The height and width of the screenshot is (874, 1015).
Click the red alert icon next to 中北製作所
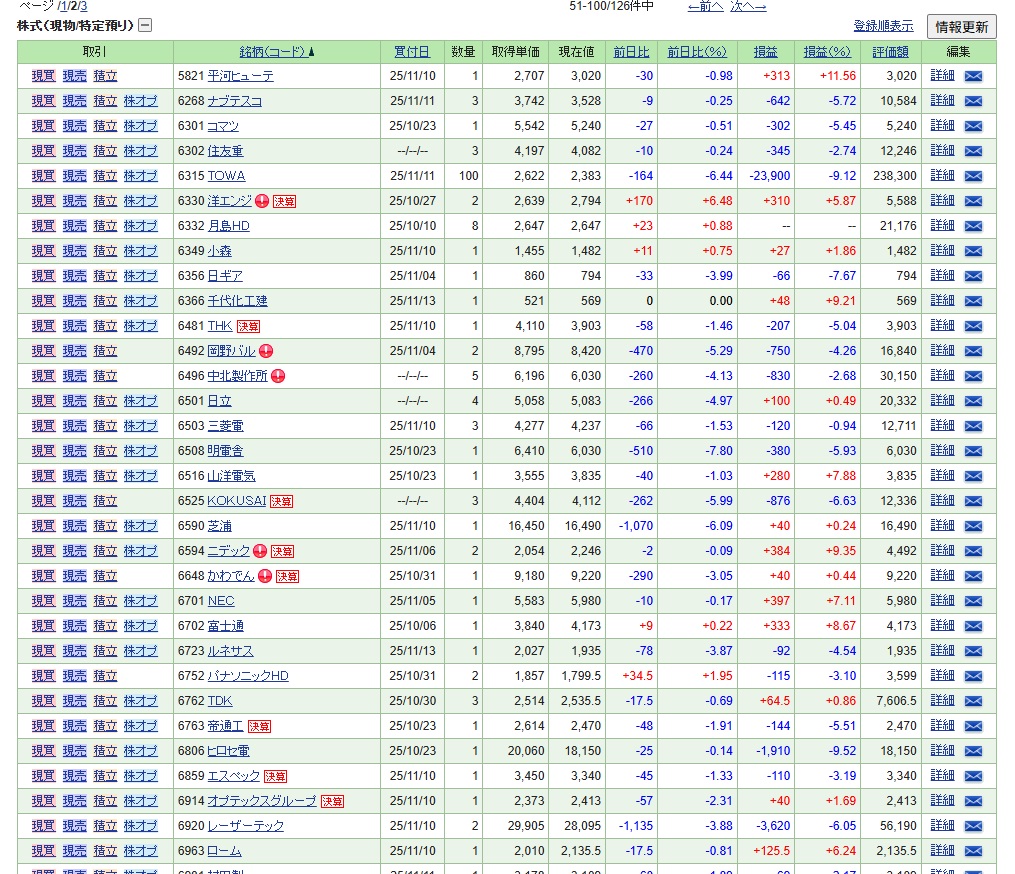click(x=278, y=376)
